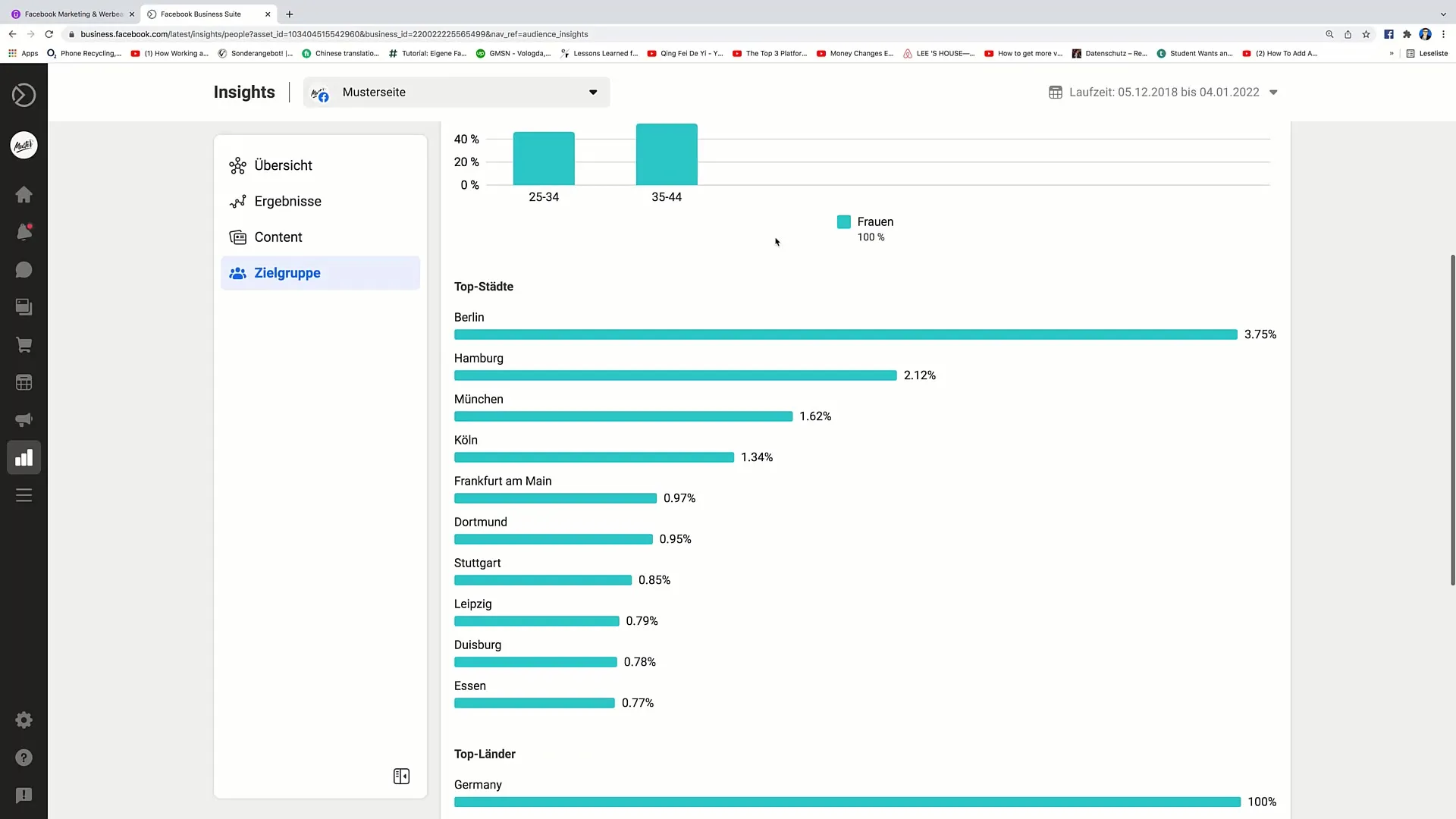
Task: Toggle the 25-34 age group bar chart
Action: click(x=543, y=158)
